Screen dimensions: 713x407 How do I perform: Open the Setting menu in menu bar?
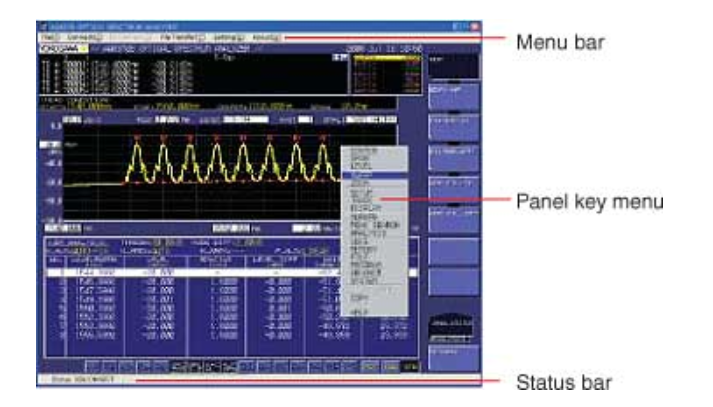click(225, 37)
